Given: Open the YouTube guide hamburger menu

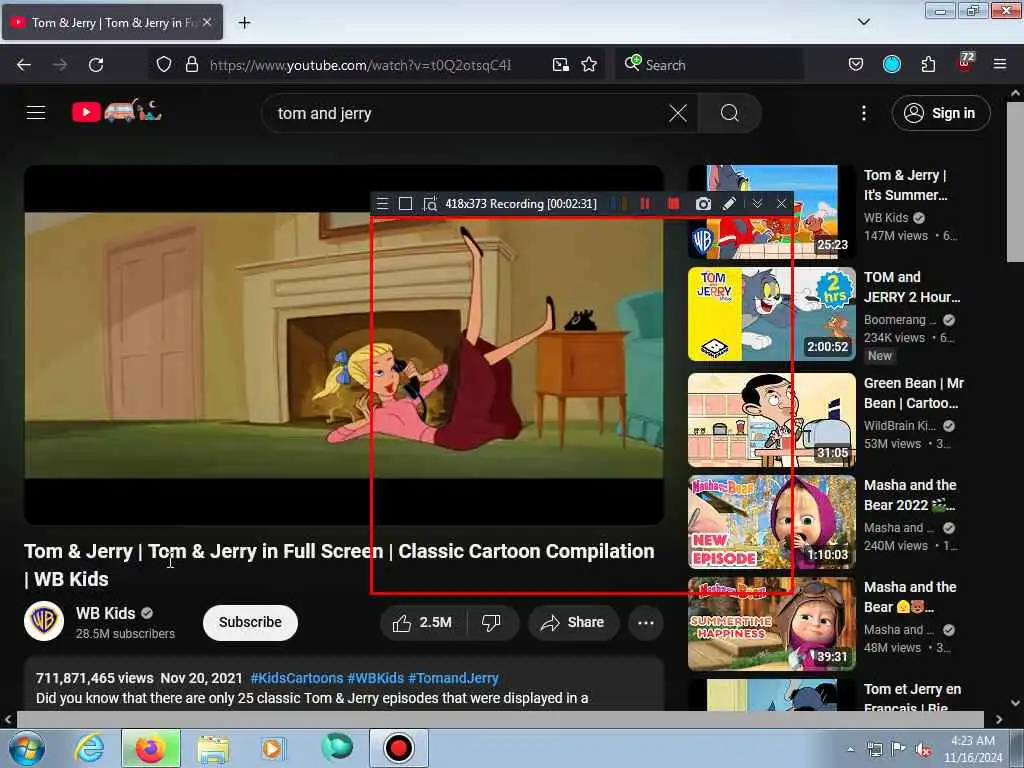Looking at the screenshot, I should pos(36,112).
